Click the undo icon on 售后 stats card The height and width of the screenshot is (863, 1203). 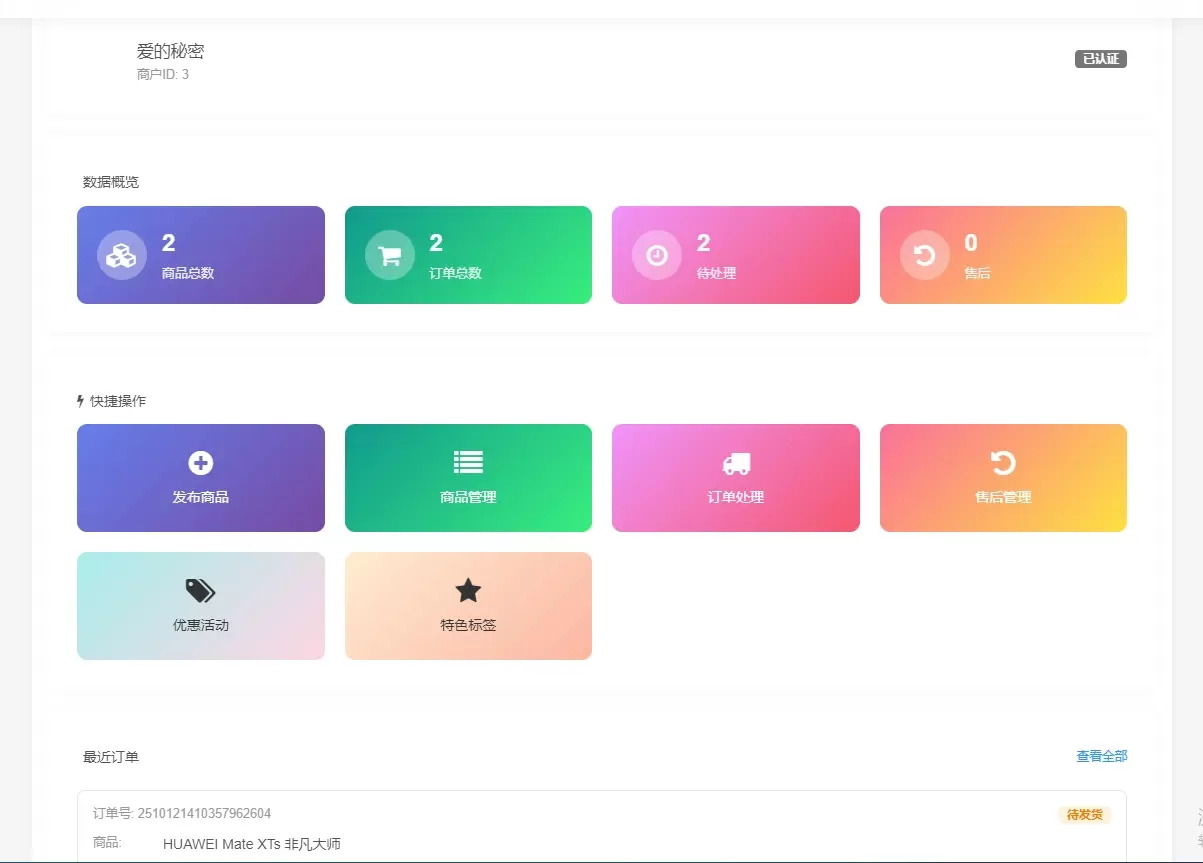click(925, 255)
